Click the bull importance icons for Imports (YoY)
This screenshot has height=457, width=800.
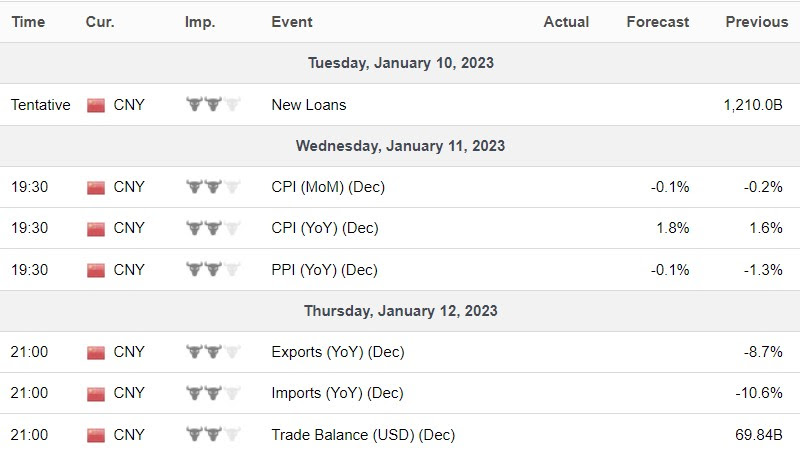[213, 393]
